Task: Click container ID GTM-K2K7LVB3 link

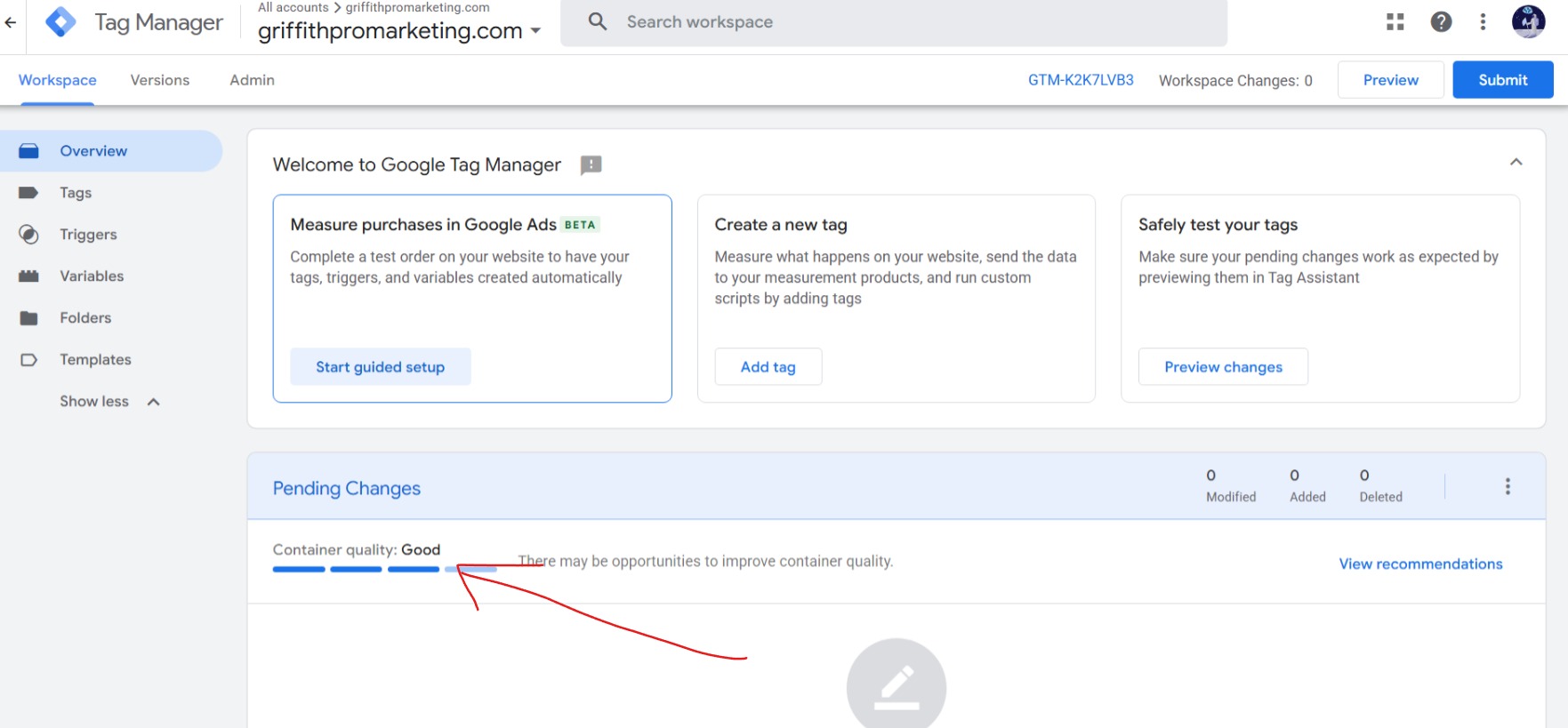Action: (x=1081, y=80)
